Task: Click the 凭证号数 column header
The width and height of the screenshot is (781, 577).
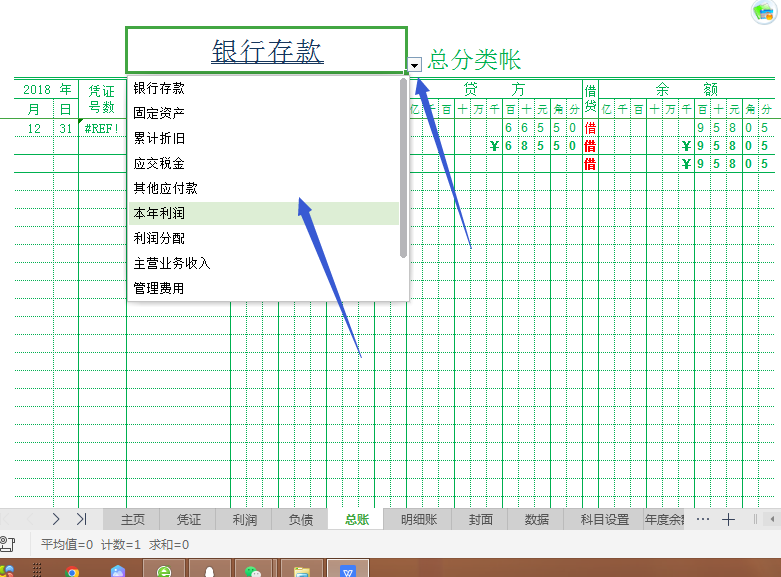Action: (x=102, y=99)
